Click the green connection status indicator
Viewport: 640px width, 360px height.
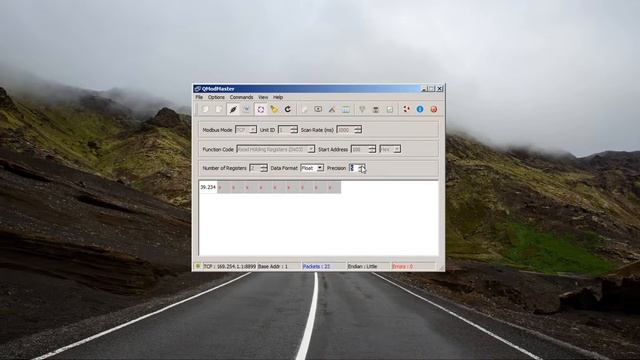198,266
